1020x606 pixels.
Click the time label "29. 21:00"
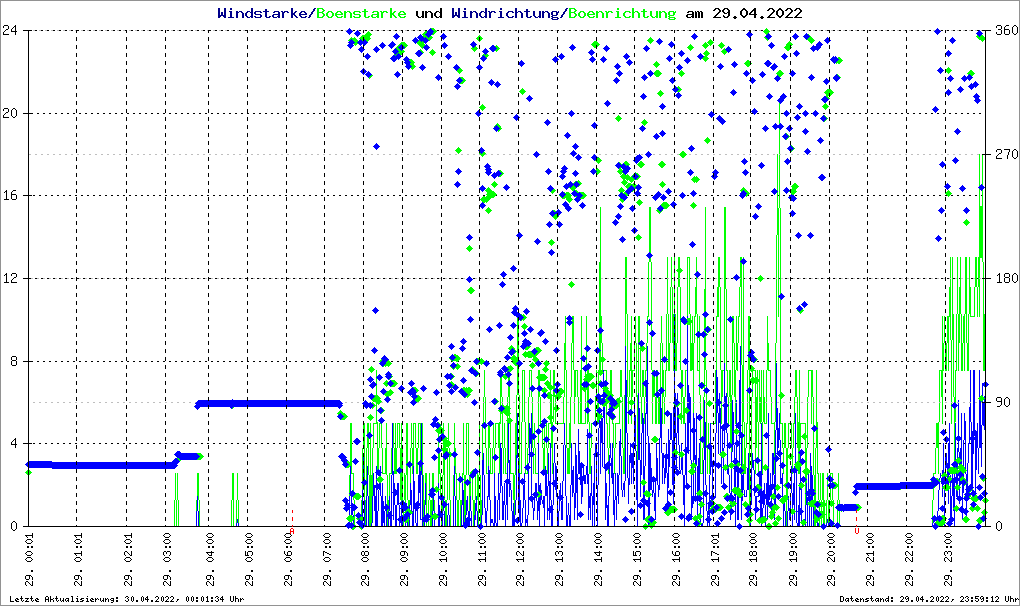(870, 560)
